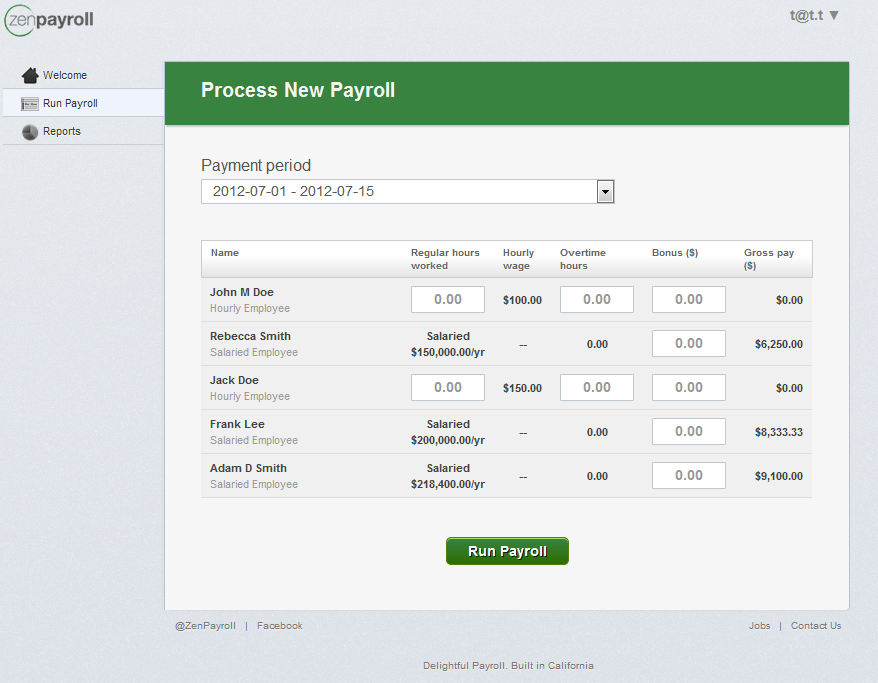
Task: Focus Jack Doe regular hours field
Action: pyautogui.click(x=448, y=387)
